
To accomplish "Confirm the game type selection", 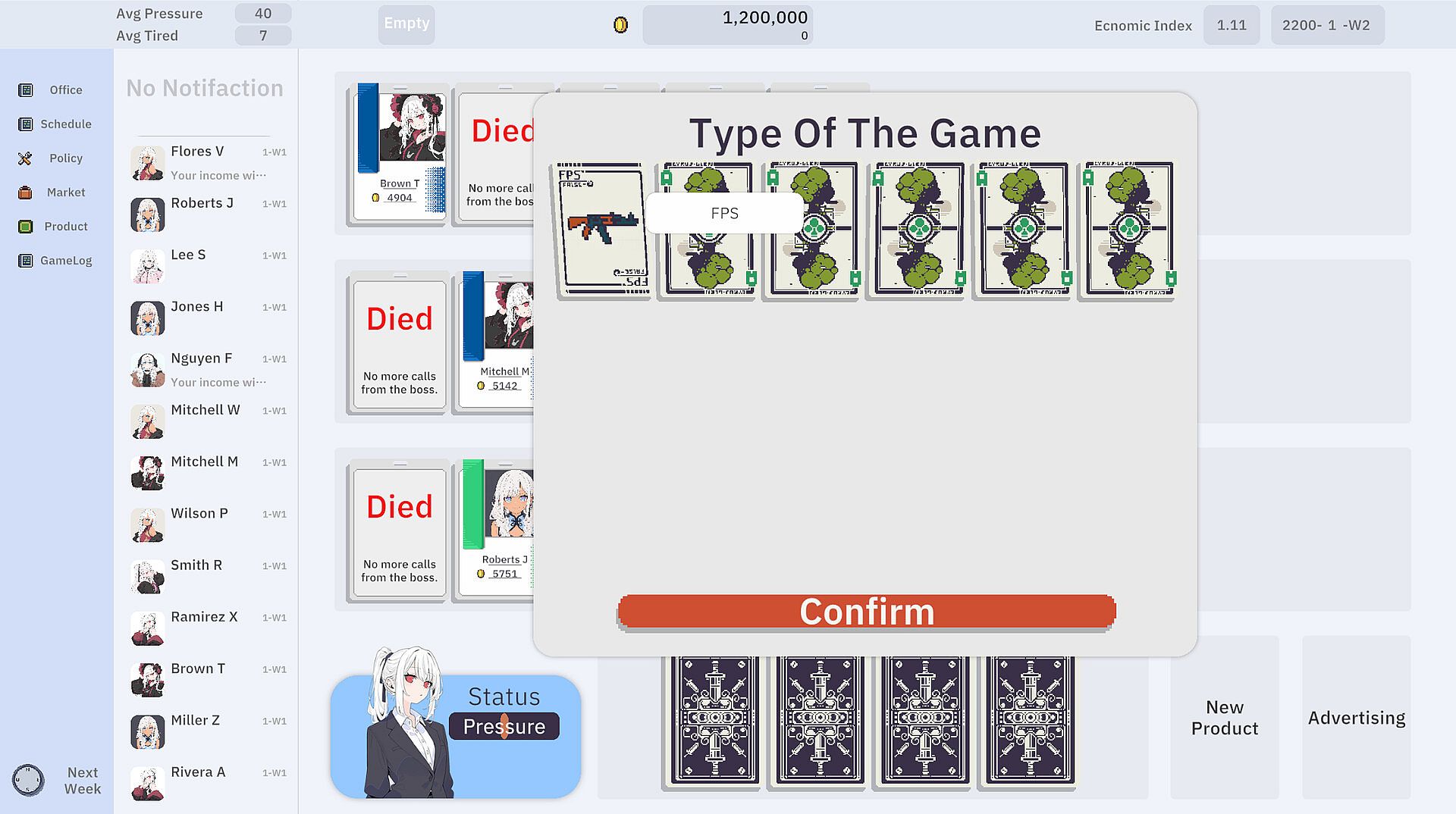I will pos(866,612).
